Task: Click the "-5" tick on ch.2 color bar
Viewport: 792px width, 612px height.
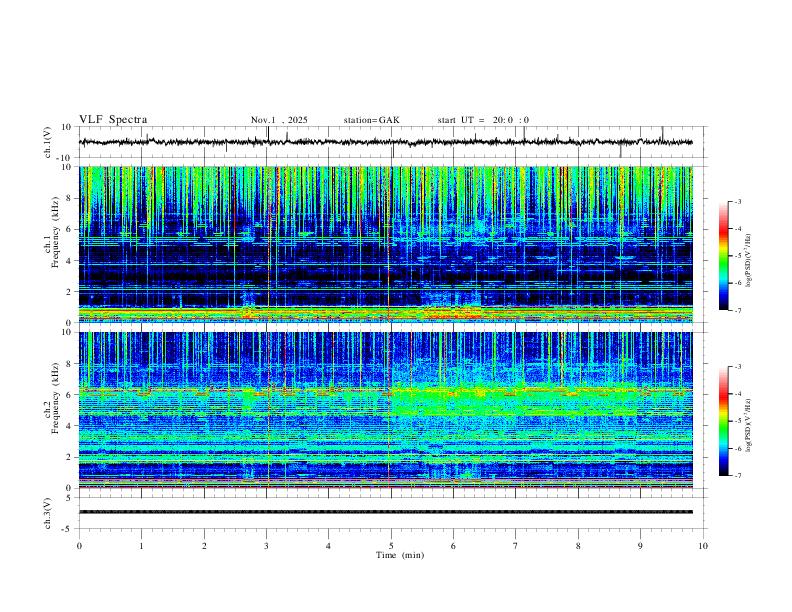Action: pos(738,421)
